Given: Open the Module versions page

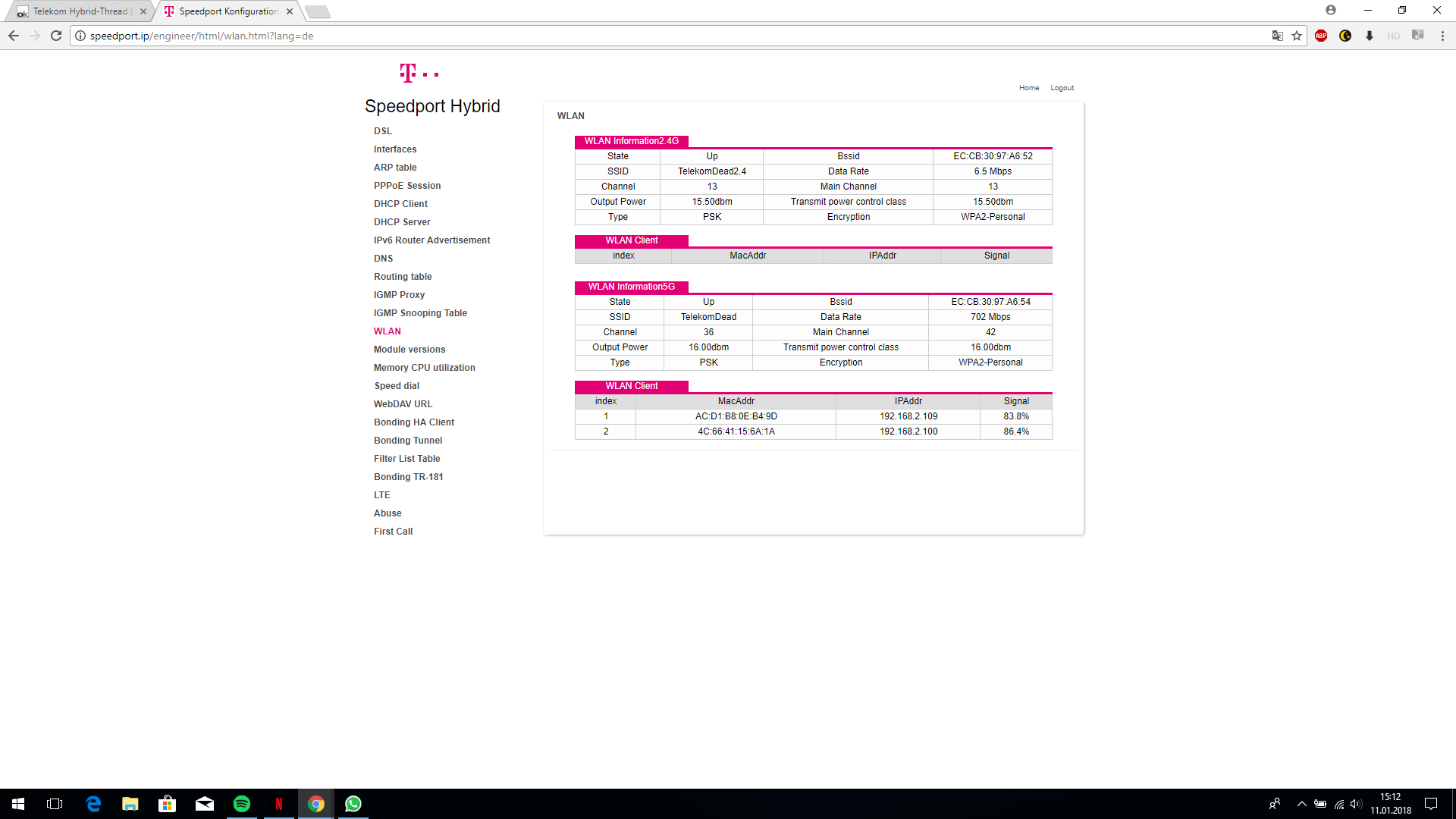Looking at the screenshot, I should point(409,350).
